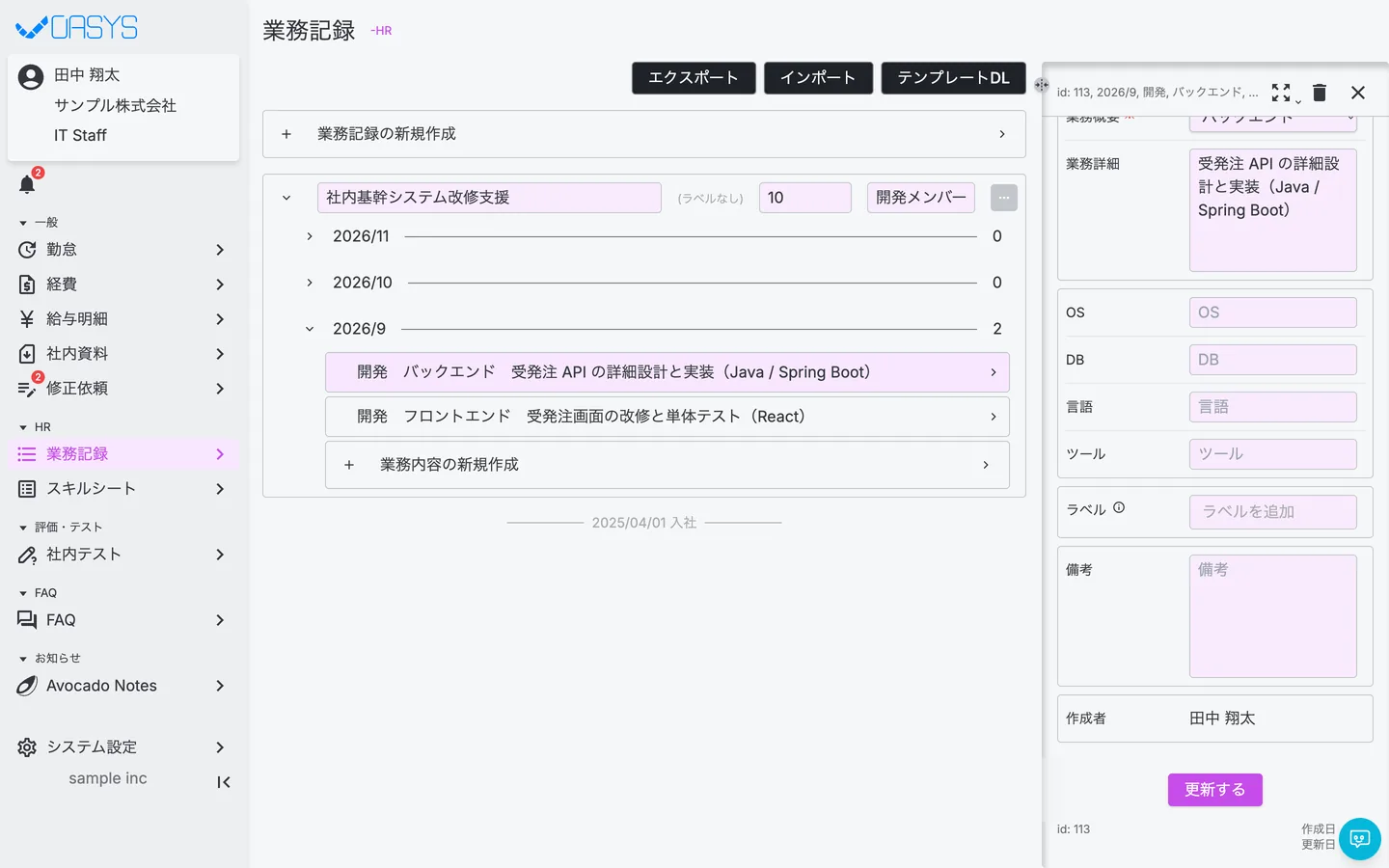Collapse the 社内基幹システム改修支援 project
Screen dimensions: 1389x868
click(x=286, y=198)
